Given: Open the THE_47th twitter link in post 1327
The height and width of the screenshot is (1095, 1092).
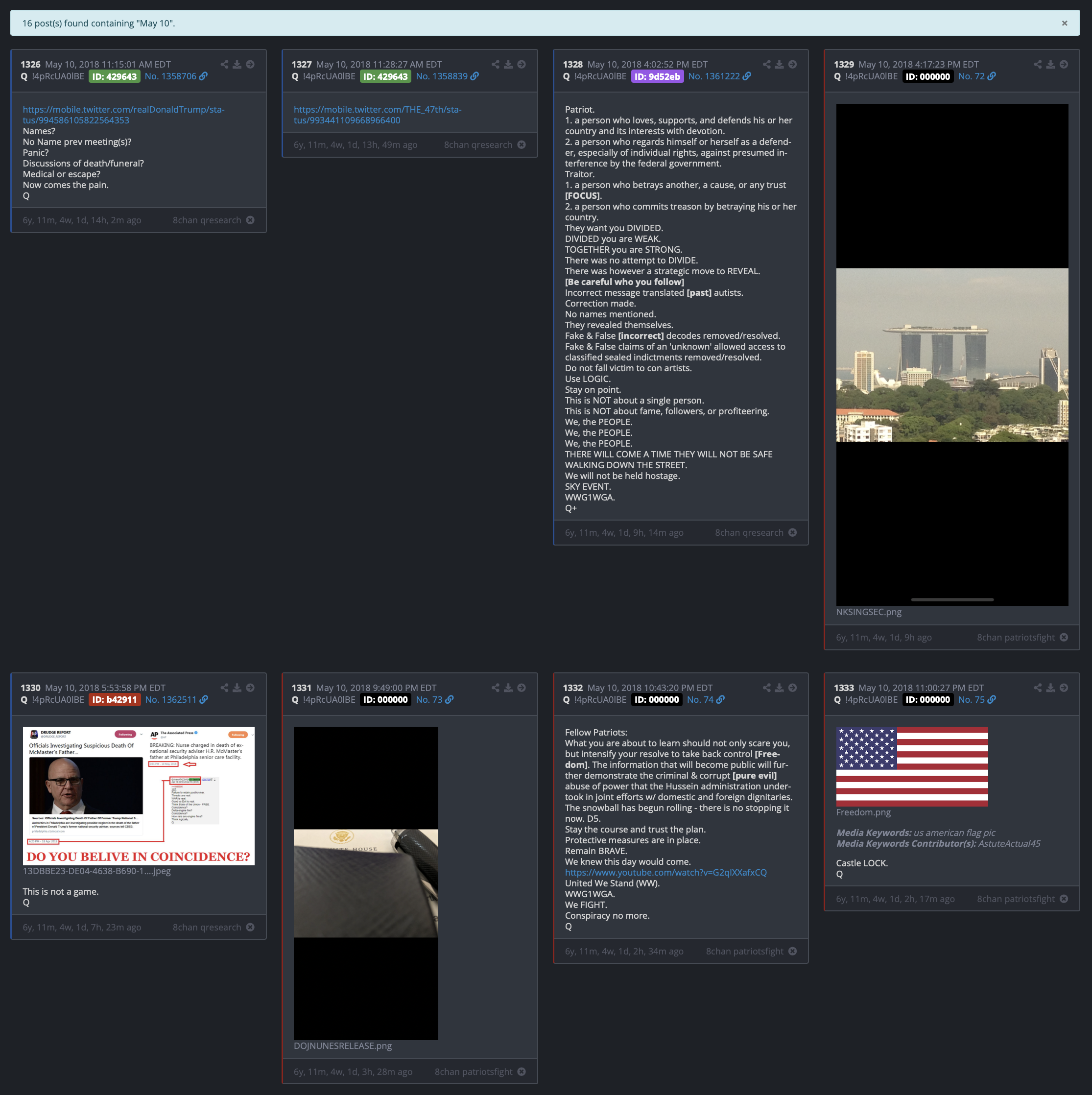Looking at the screenshot, I should pyautogui.click(x=378, y=115).
